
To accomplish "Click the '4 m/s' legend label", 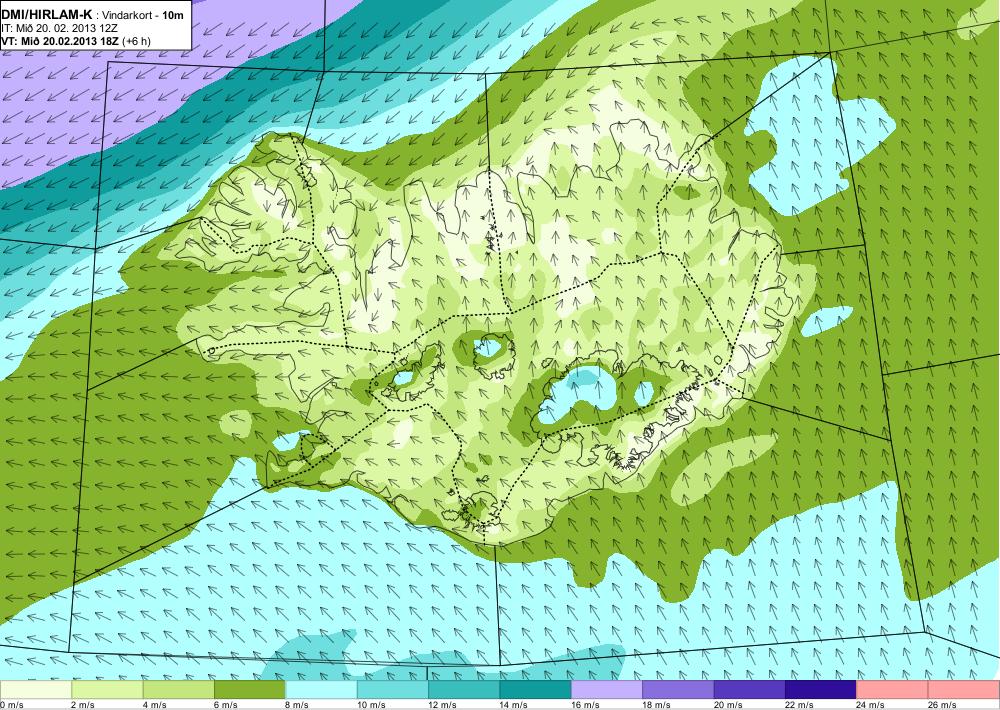I will coord(155,705).
